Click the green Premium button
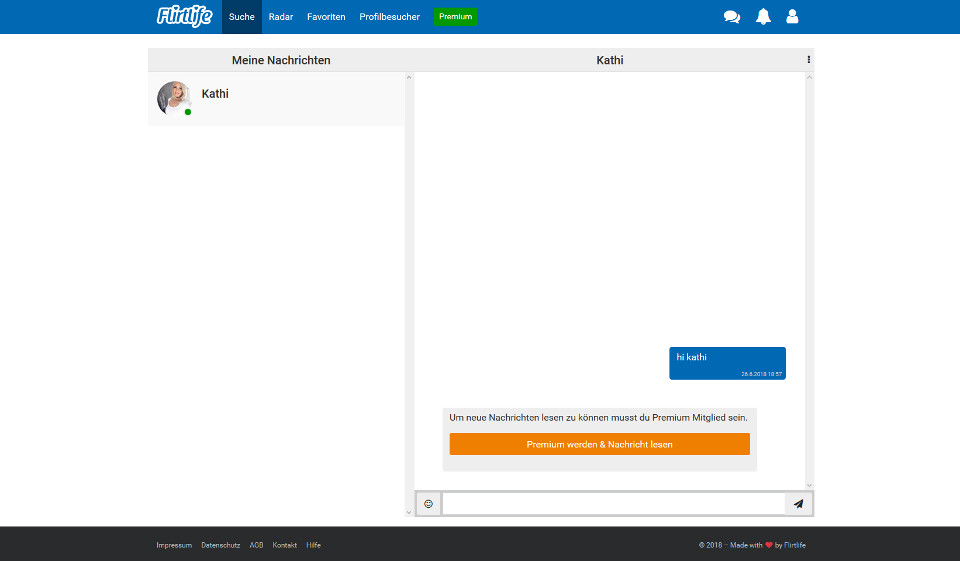The image size is (960, 561). 455,17
